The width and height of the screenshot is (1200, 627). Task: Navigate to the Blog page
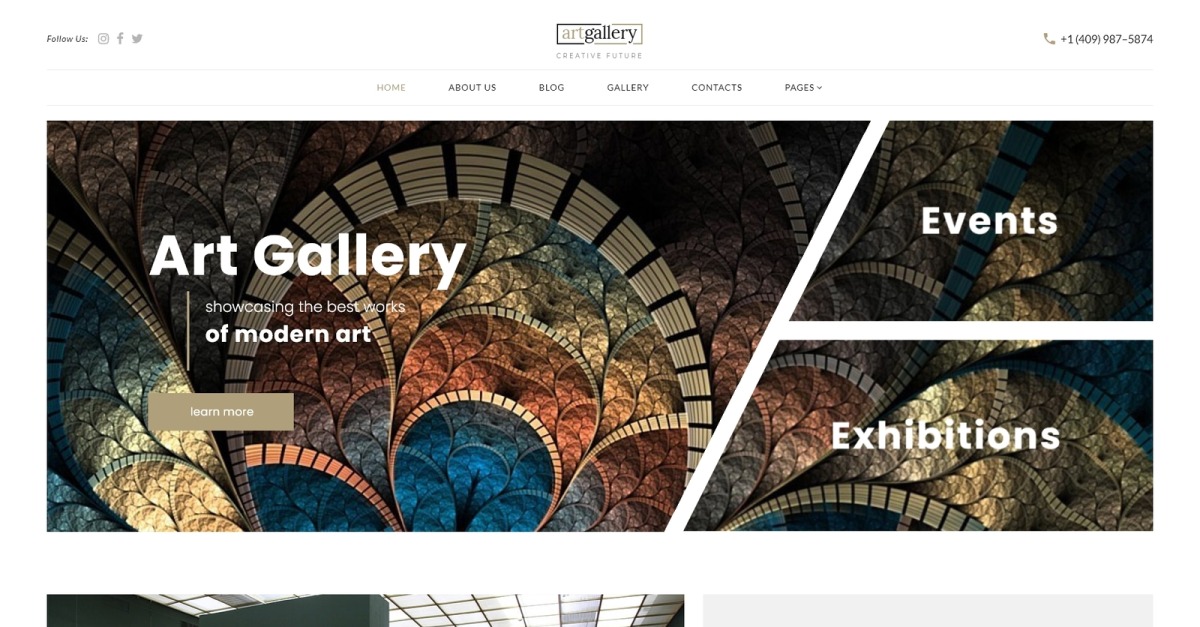pos(552,88)
